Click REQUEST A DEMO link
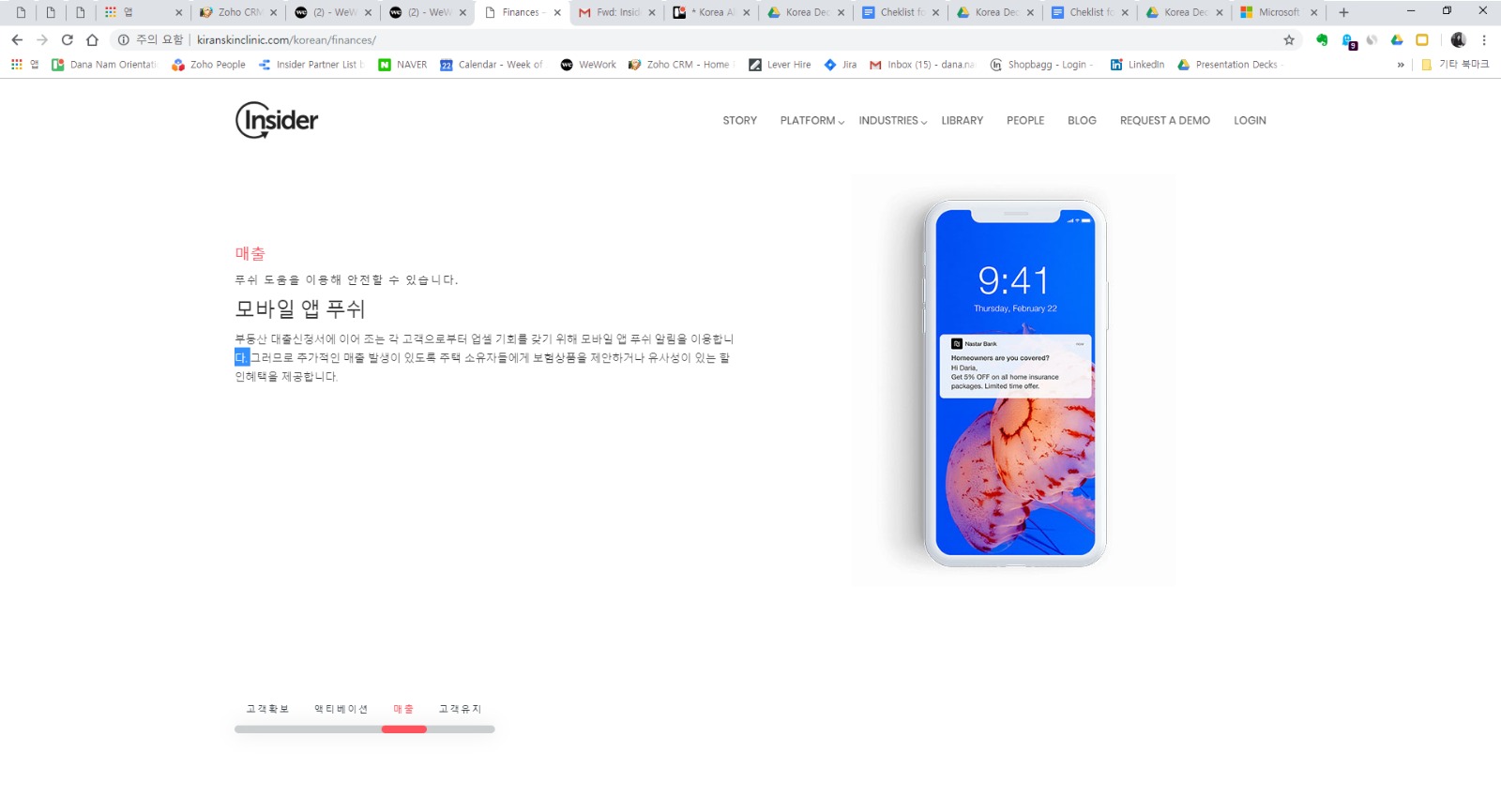Screen dimensions: 1501x812 pyautogui.click(x=1164, y=121)
